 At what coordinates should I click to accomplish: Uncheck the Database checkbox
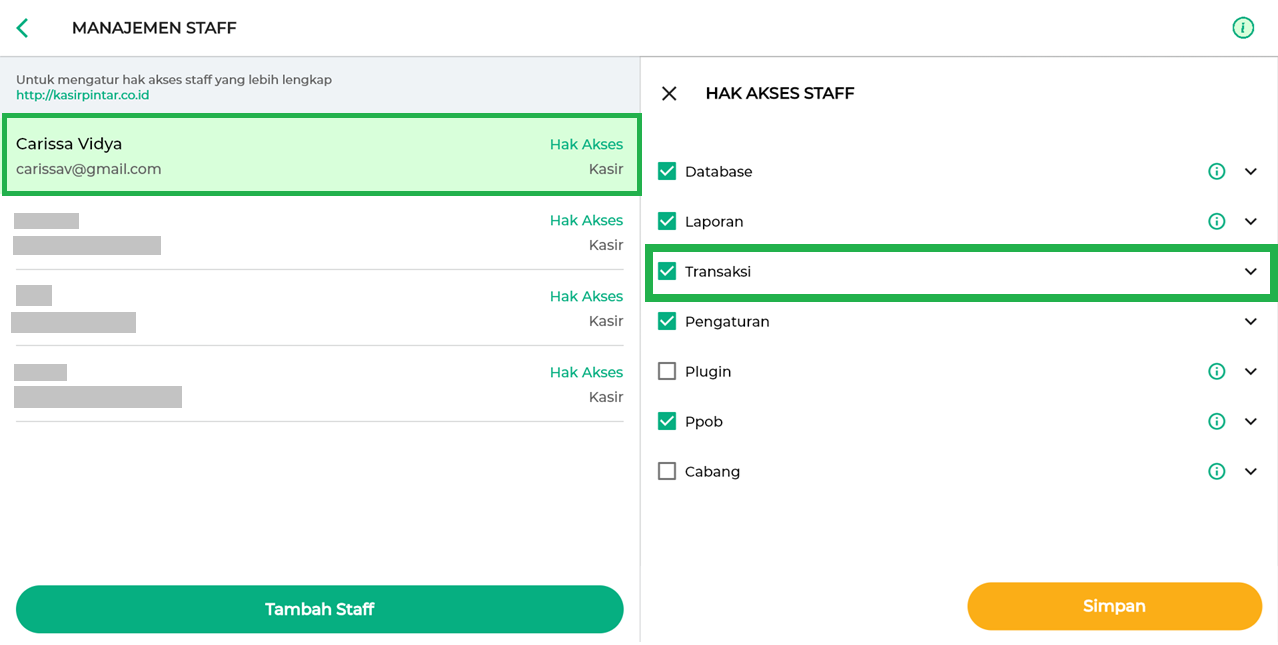pos(667,172)
